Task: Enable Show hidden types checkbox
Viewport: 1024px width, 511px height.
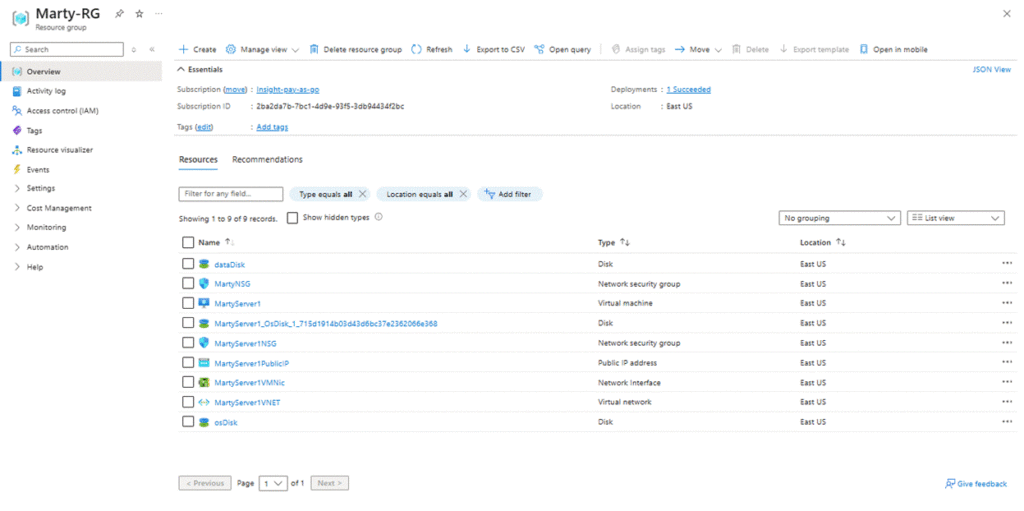Action: tap(292, 218)
